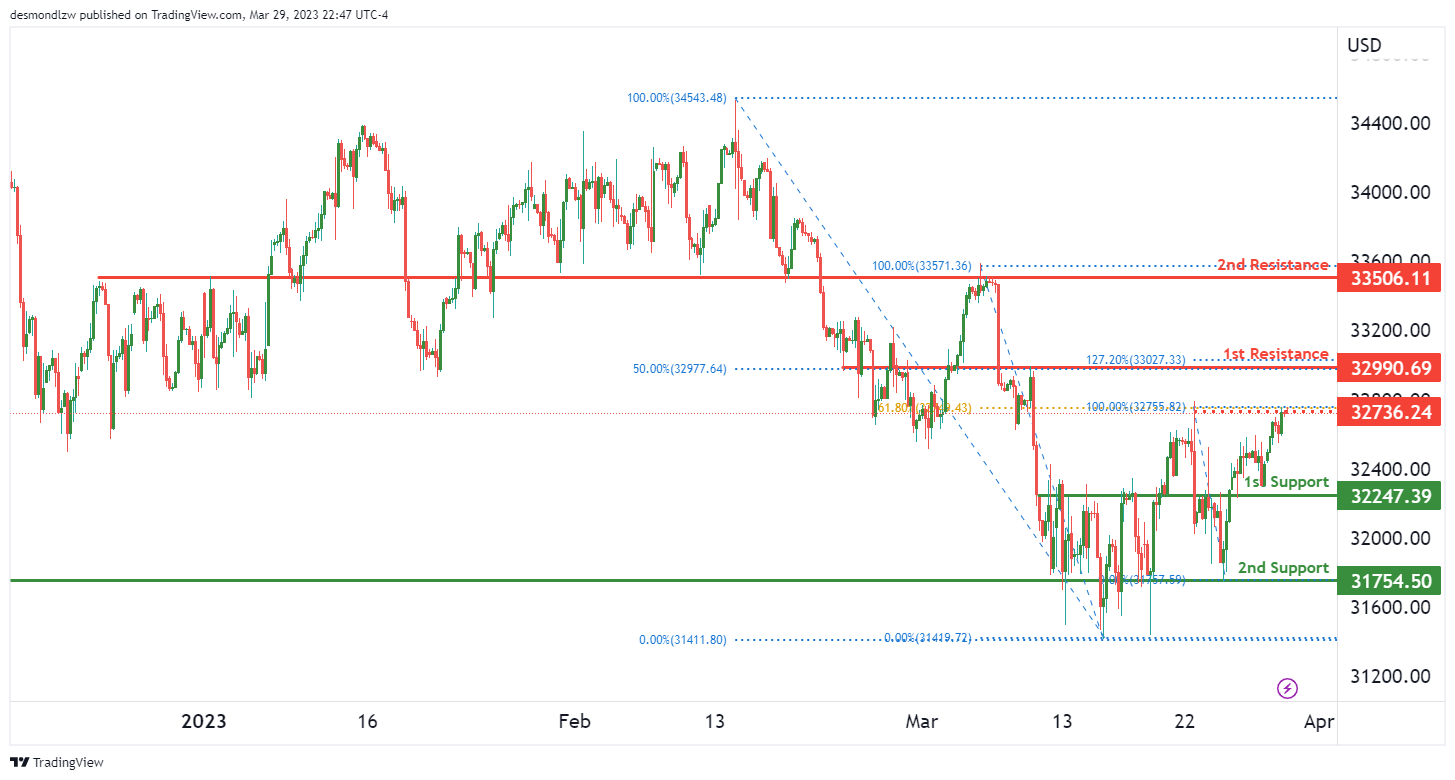Click the 0.00%(31411.80) Fibonacci label
The width and height of the screenshot is (1455, 780).
coord(684,640)
